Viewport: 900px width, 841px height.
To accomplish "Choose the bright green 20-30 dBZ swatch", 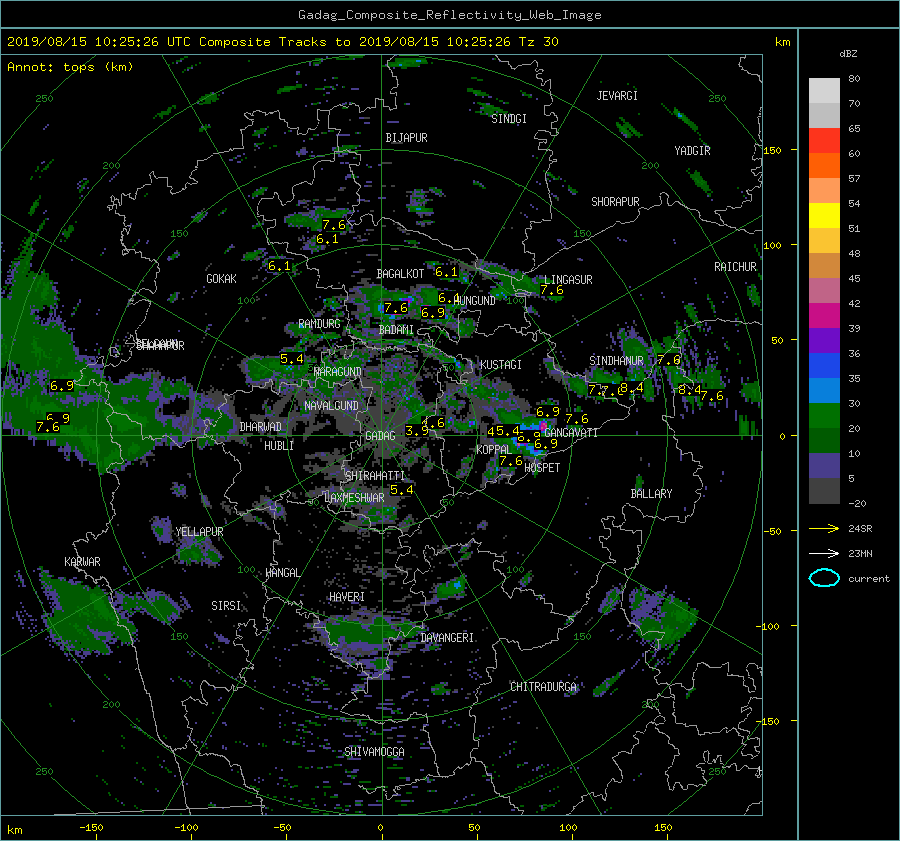I will coord(824,416).
